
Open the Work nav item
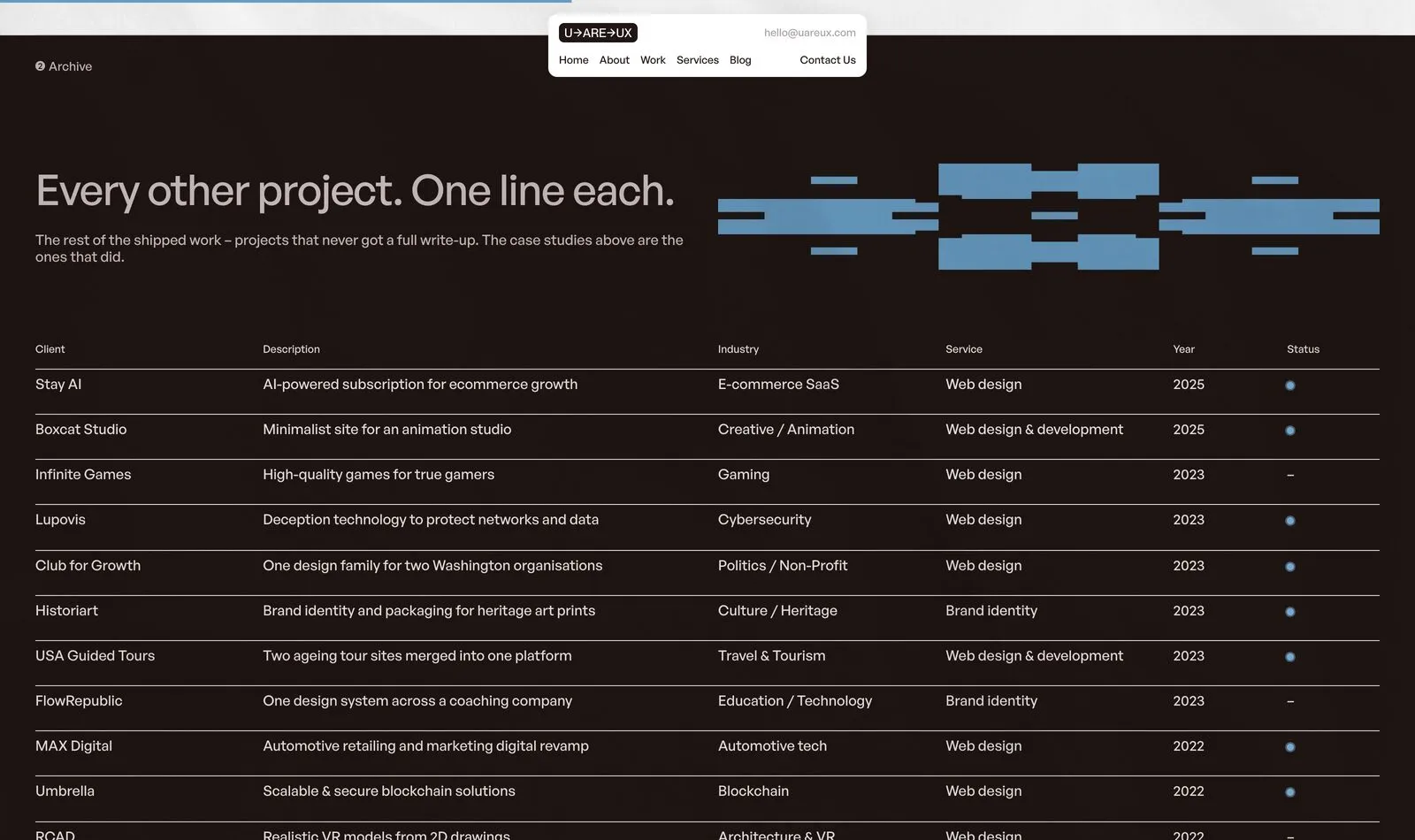(x=653, y=60)
